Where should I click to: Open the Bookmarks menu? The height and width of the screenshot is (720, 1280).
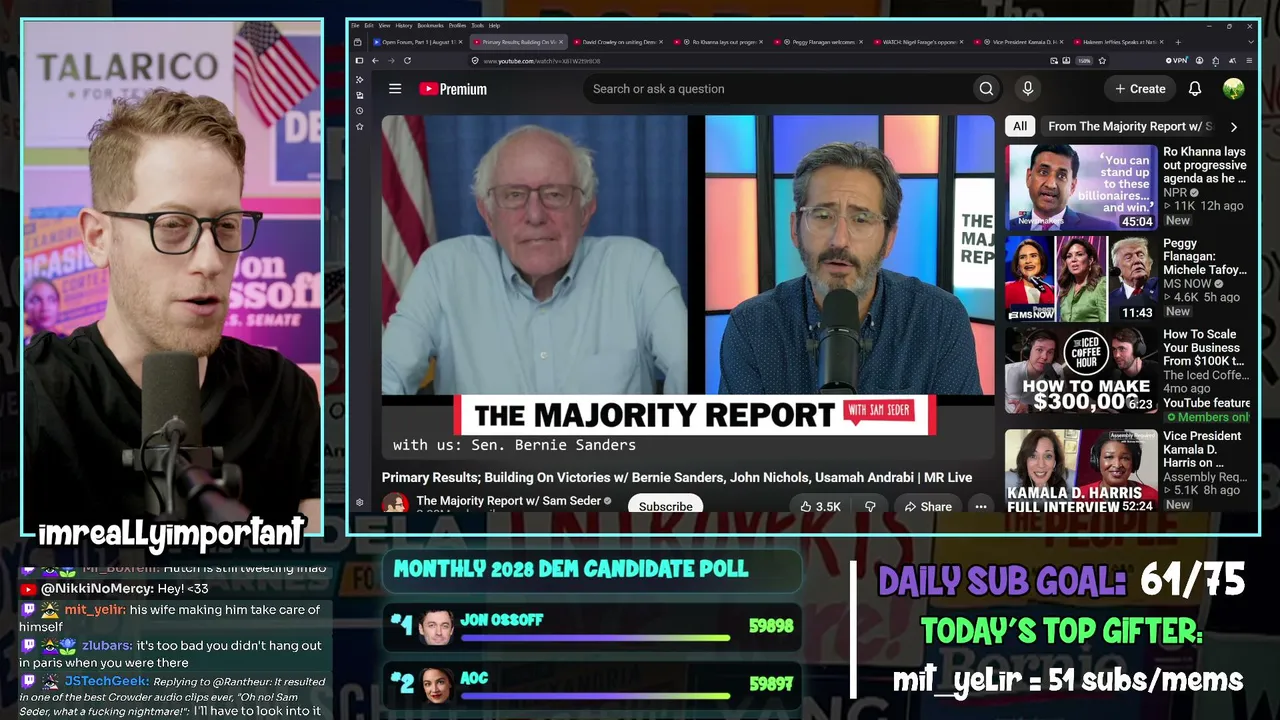point(430,25)
